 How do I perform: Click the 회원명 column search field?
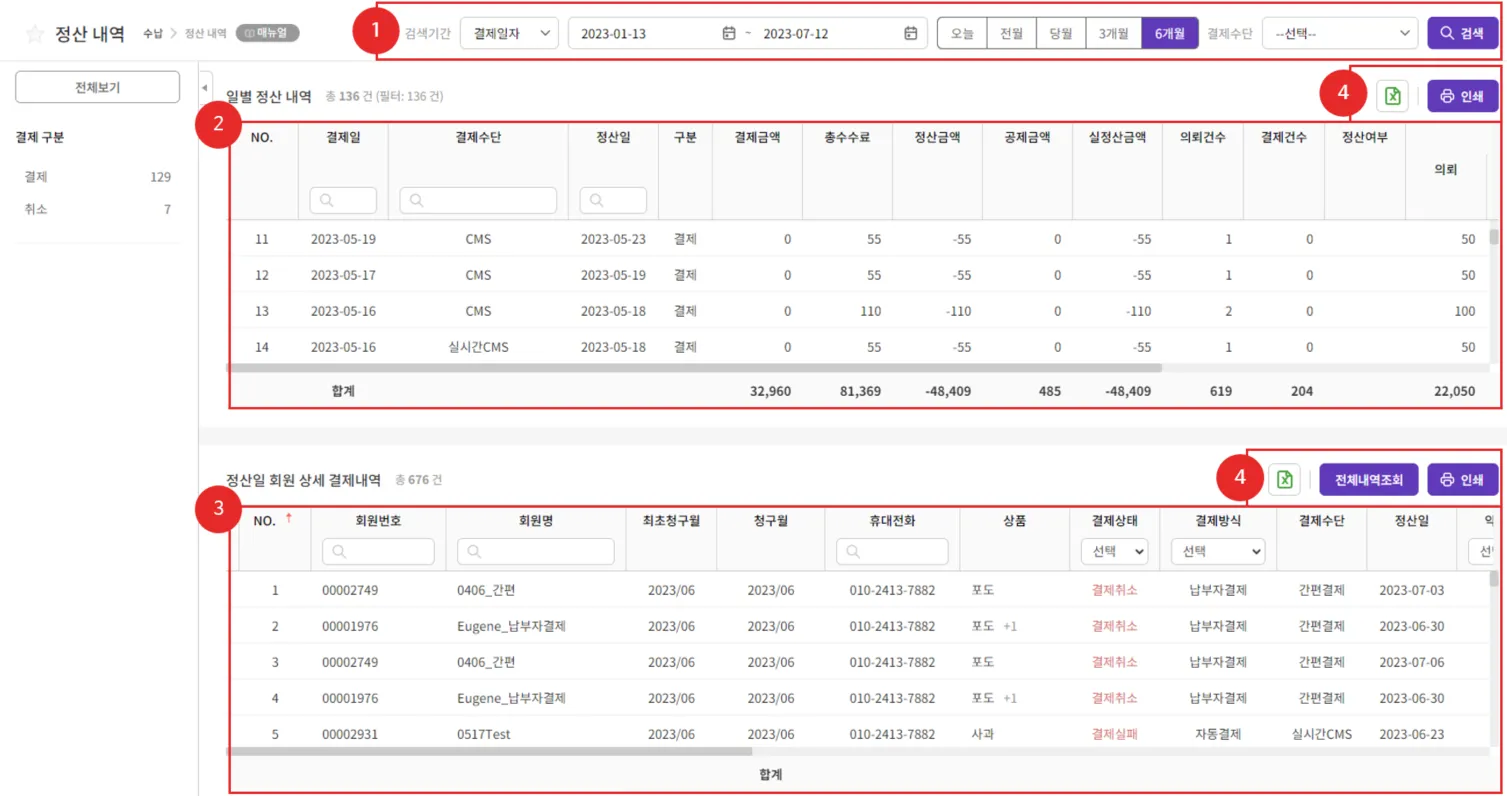[x=536, y=551]
